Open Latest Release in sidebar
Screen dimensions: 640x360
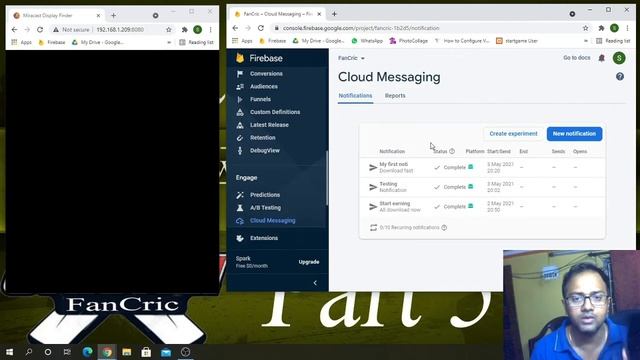point(269,125)
